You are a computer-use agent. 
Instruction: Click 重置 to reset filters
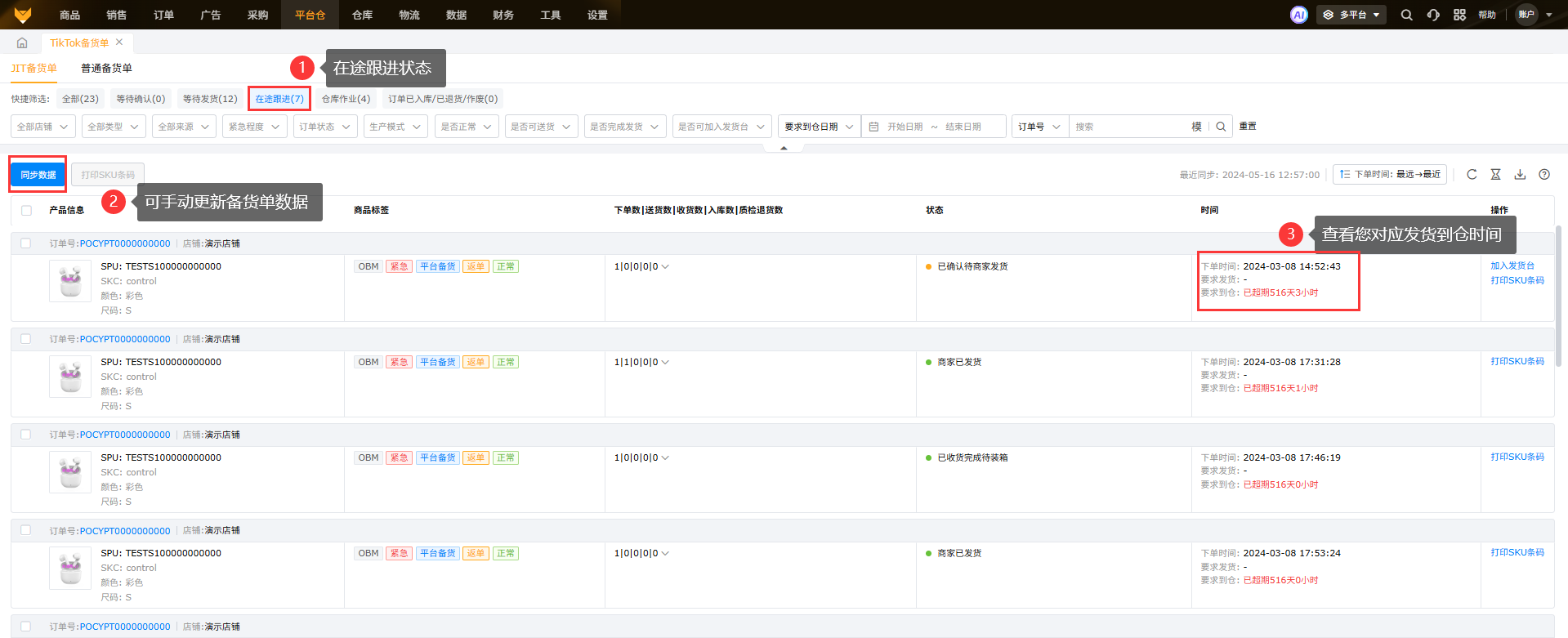pos(1248,127)
